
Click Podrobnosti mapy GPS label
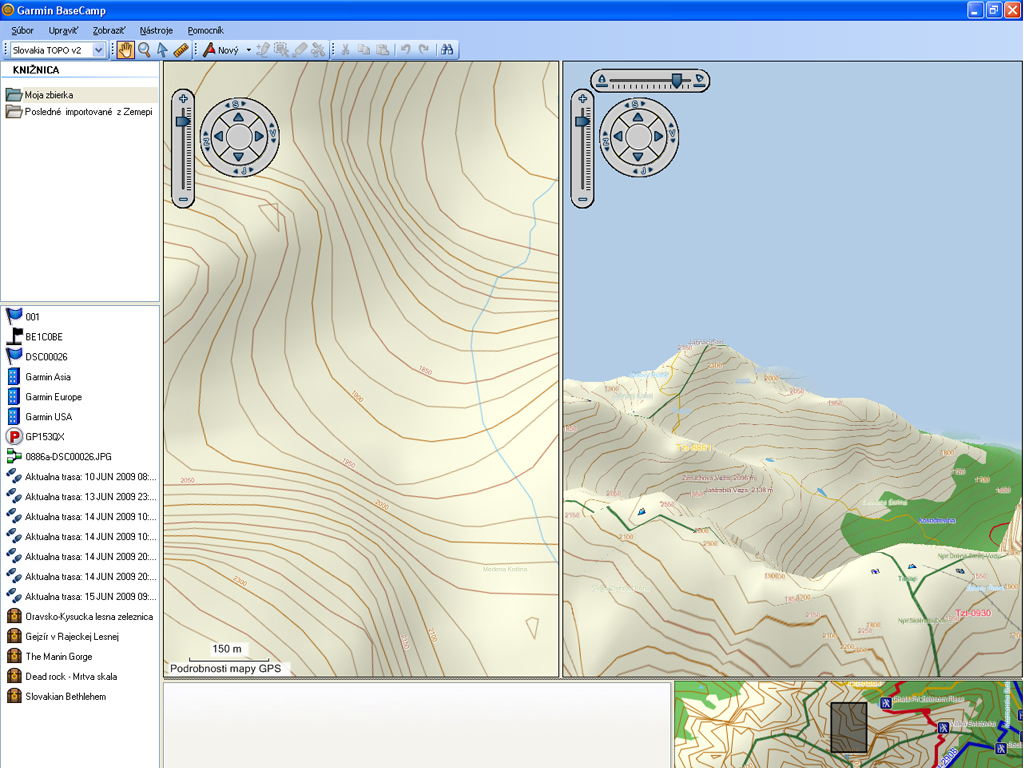click(226, 668)
